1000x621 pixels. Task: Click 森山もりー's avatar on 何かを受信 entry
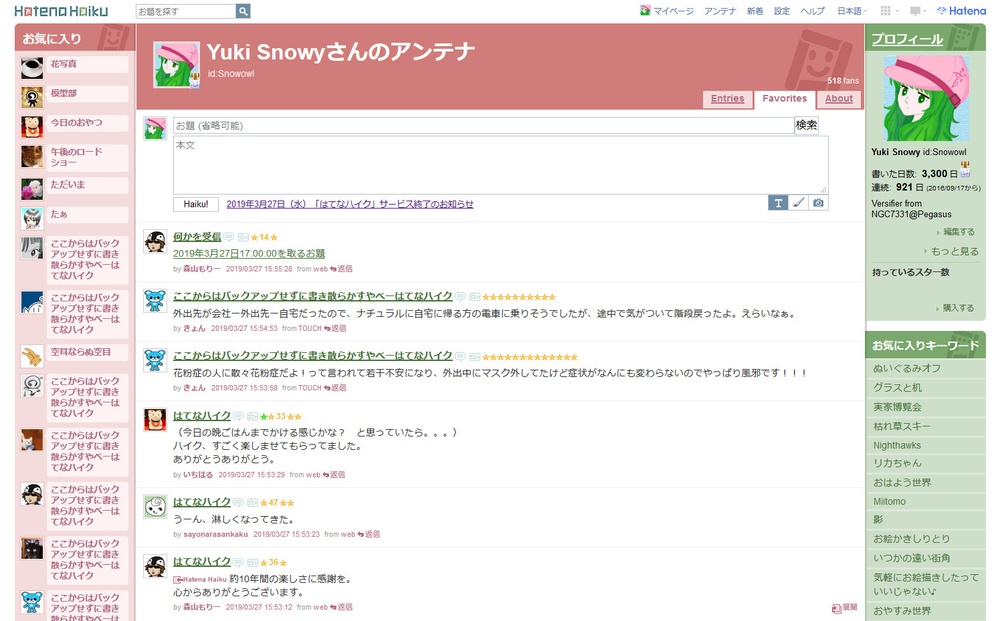pos(155,242)
